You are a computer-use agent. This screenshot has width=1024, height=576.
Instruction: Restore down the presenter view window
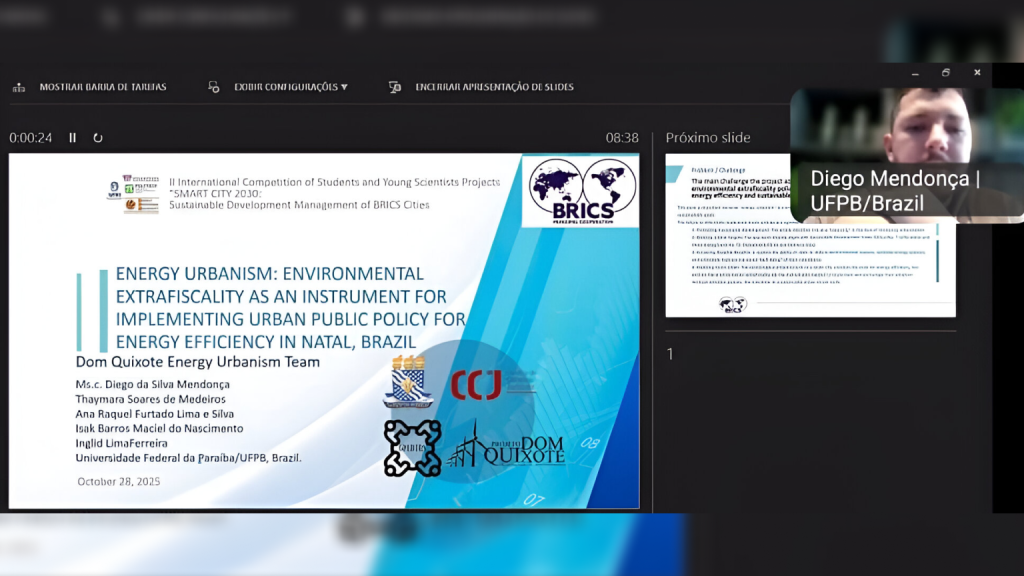pos(945,73)
